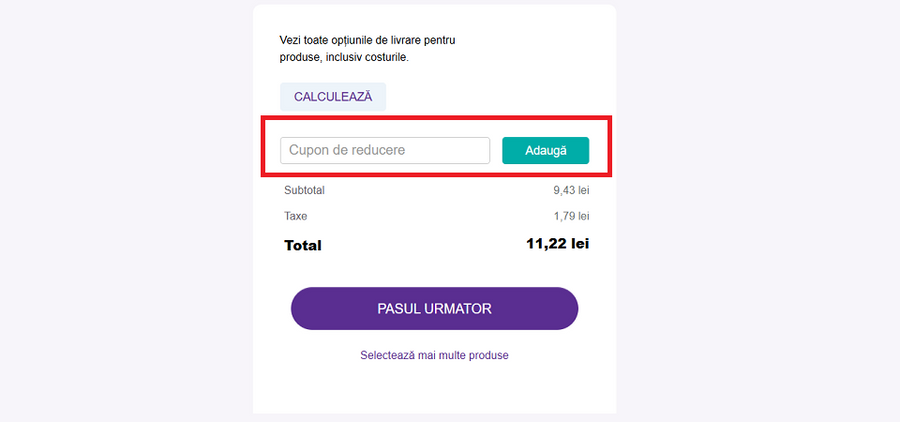Open Selectează mai multe produse link
This screenshot has width=900, height=422.
click(434, 355)
